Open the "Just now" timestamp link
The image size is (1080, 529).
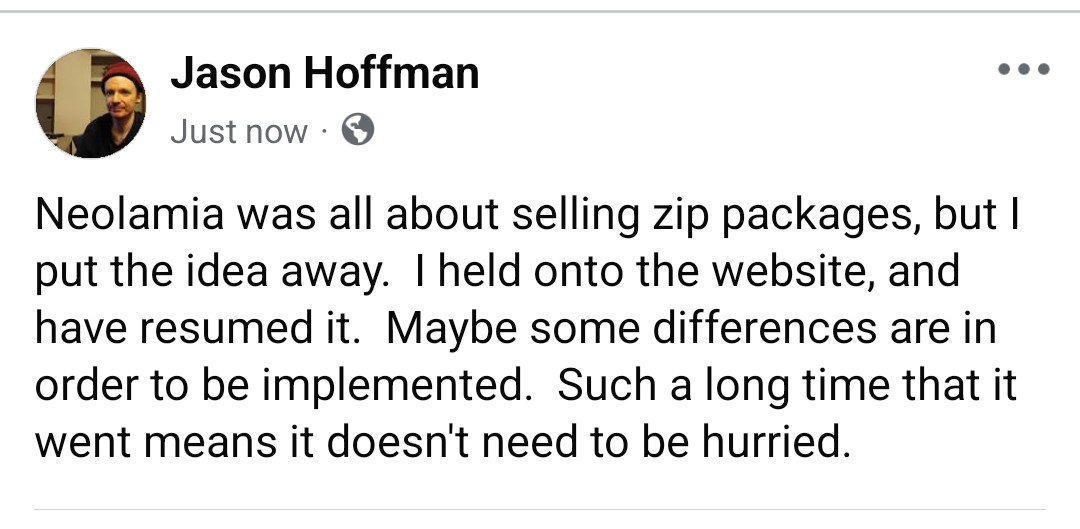click(239, 131)
